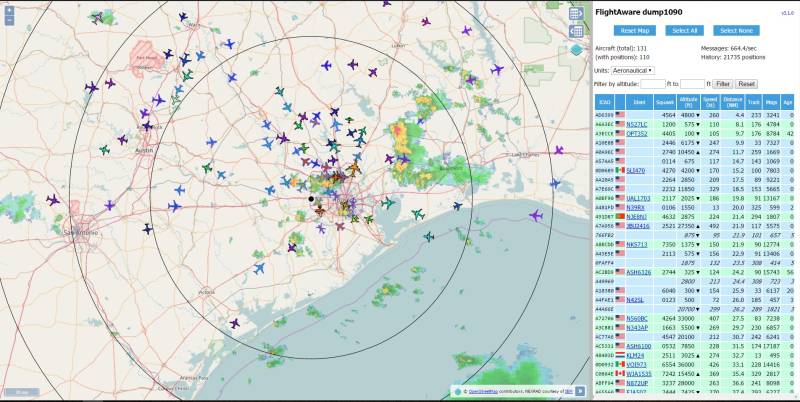Click the minimum altitude filter input

(652, 84)
